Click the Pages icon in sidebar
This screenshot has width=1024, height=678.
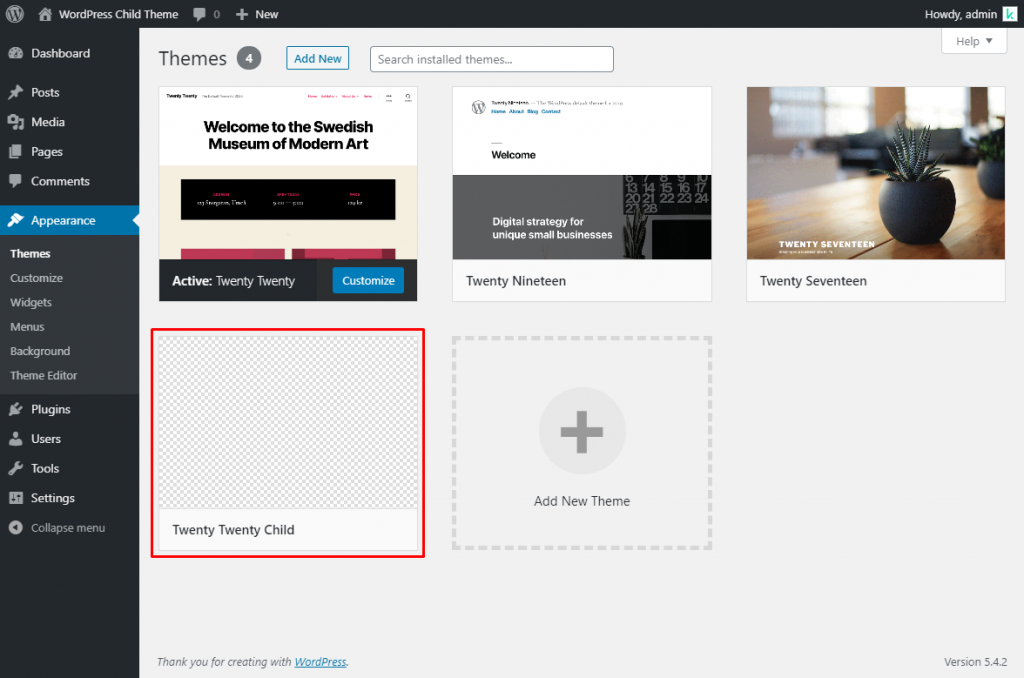(16, 152)
